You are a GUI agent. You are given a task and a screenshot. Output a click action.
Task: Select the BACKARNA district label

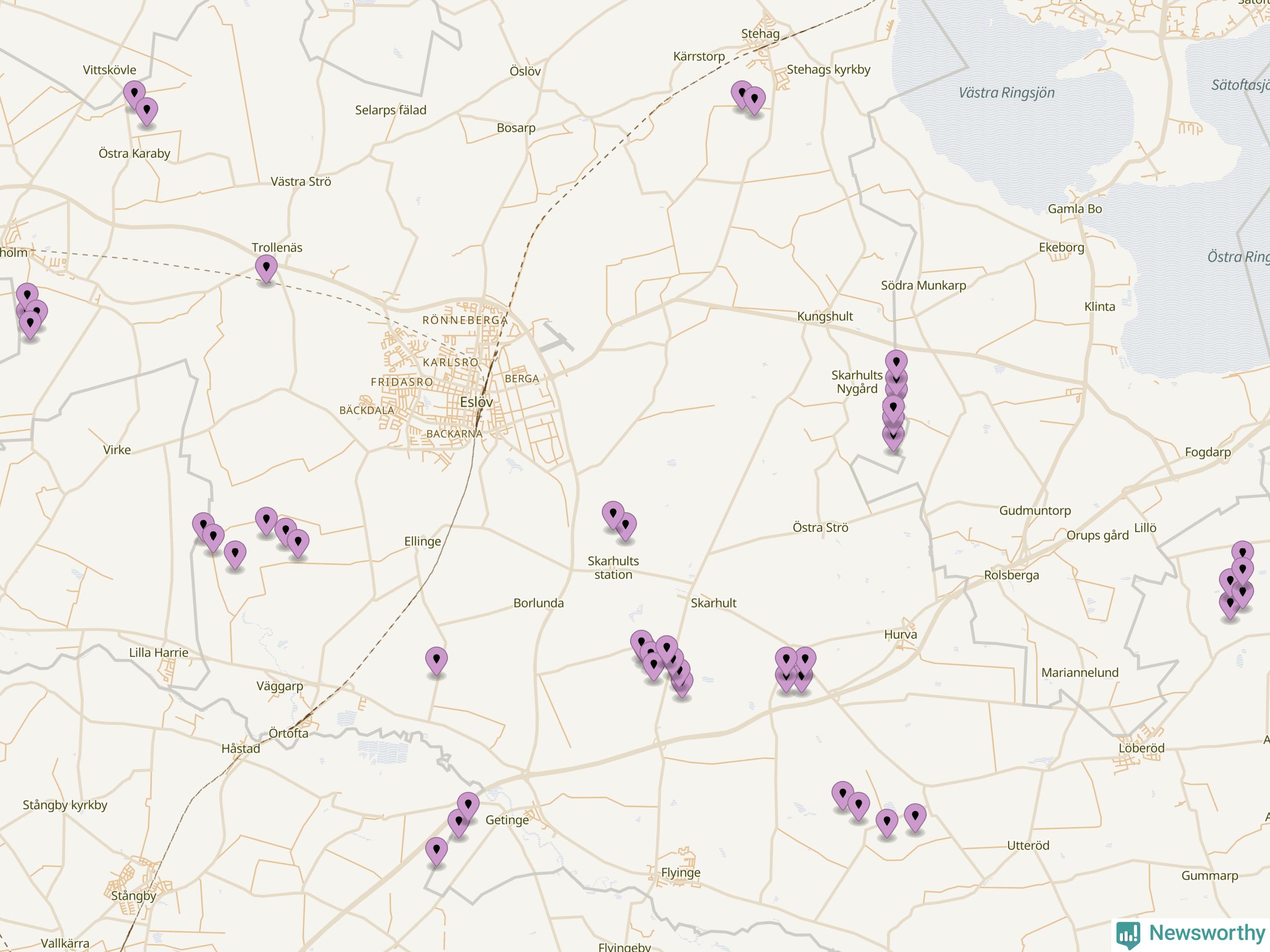pos(454,434)
